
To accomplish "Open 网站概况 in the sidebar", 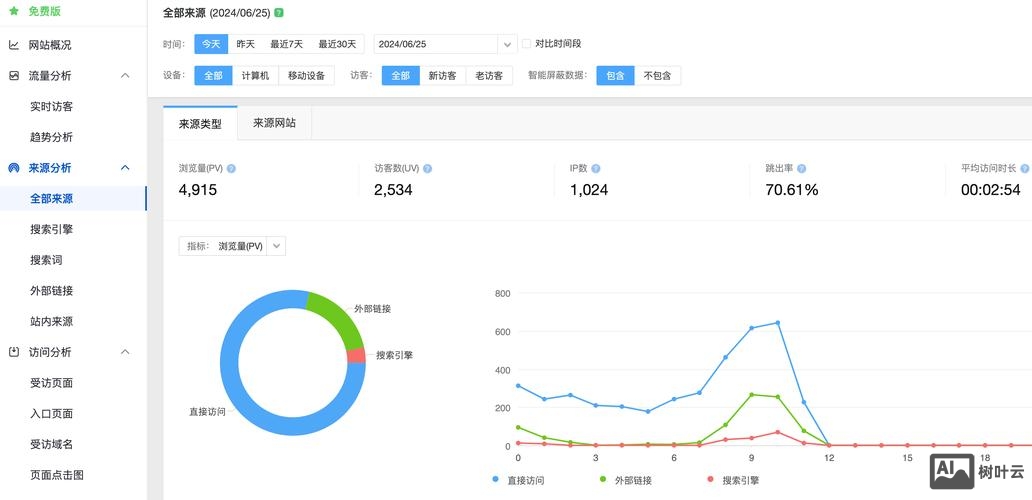I will [50, 45].
